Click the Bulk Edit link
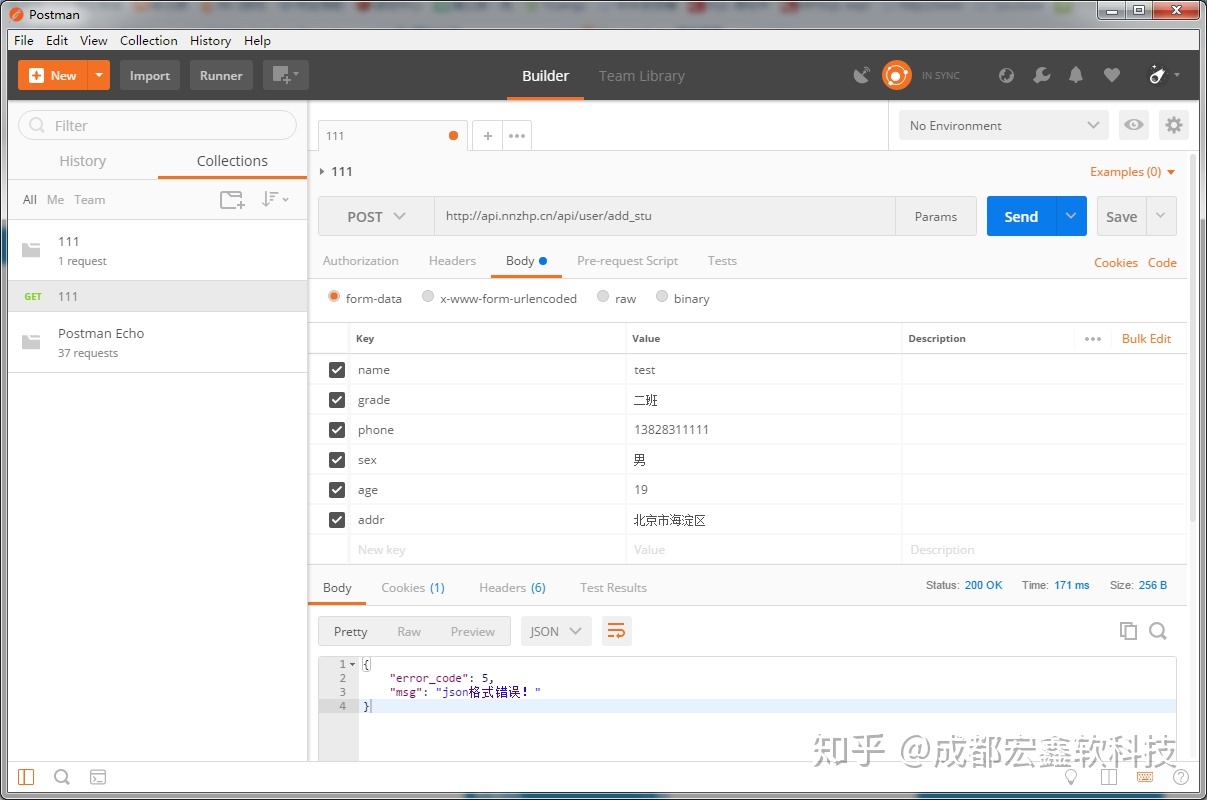This screenshot has width=1207, height=800. pyautogui.click(x=1146, y=339)
